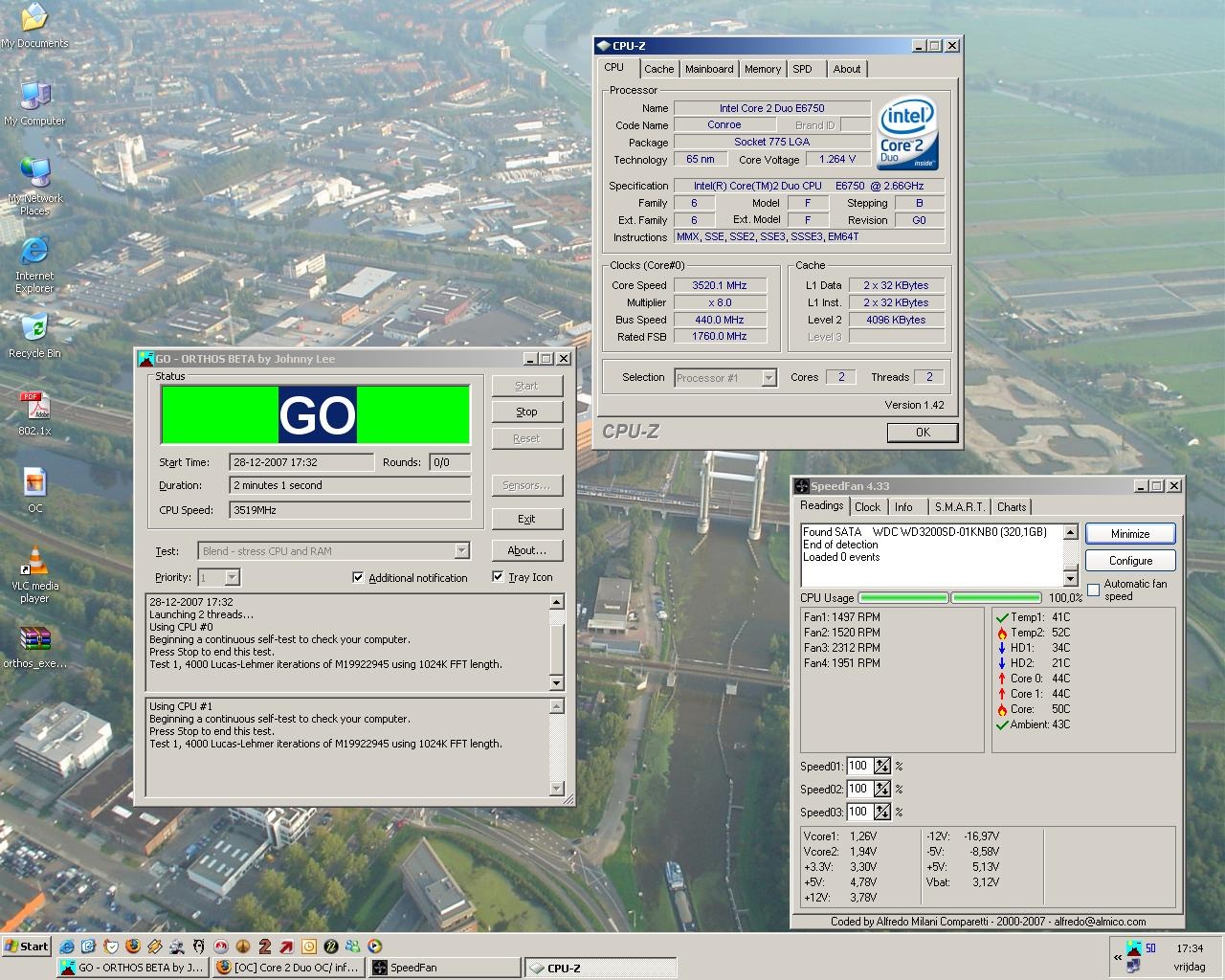Uncheck the Additional notification checkbox
The height and width of the screenshot is (980, 1225).
[x=358, y=577]
